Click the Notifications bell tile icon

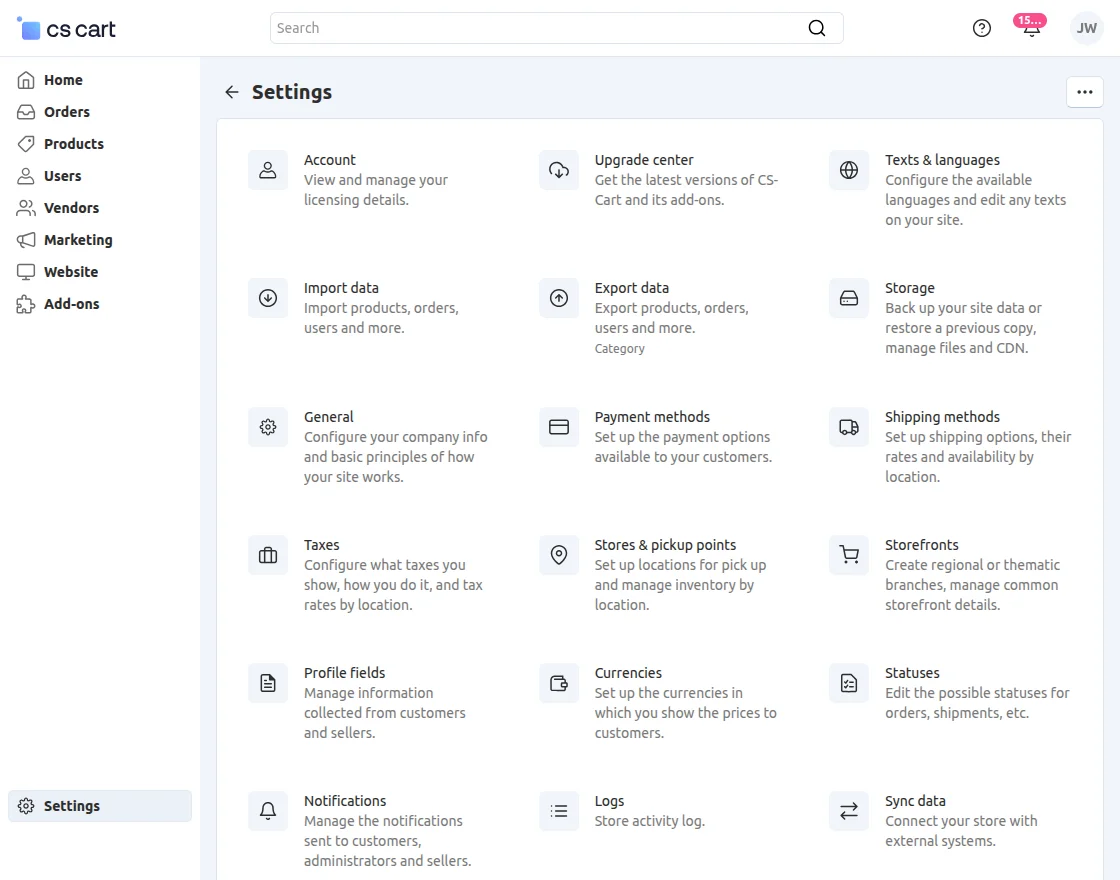[268, 811]
